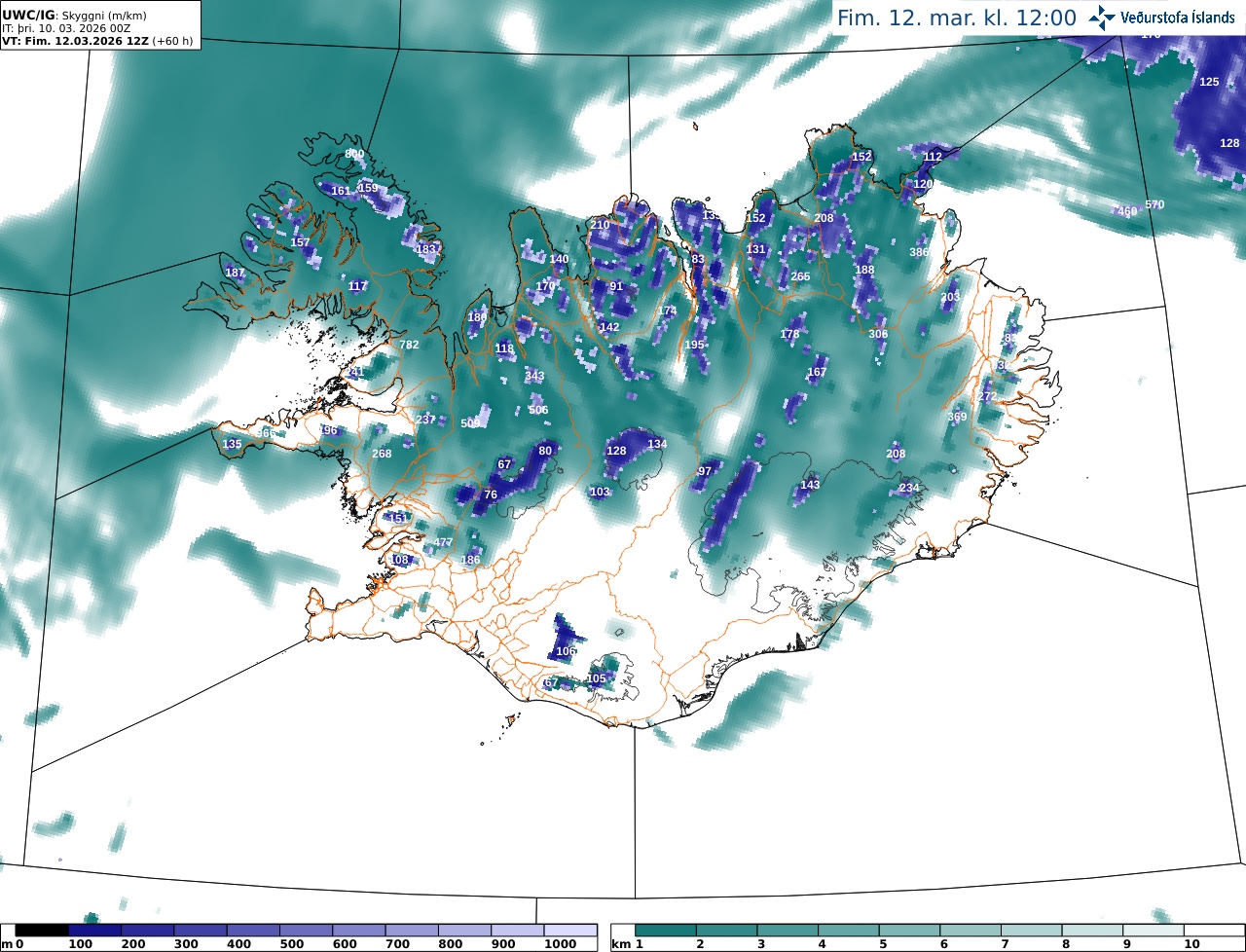
Task: Click visibility value 76 on the map
Action: (491, 494)
